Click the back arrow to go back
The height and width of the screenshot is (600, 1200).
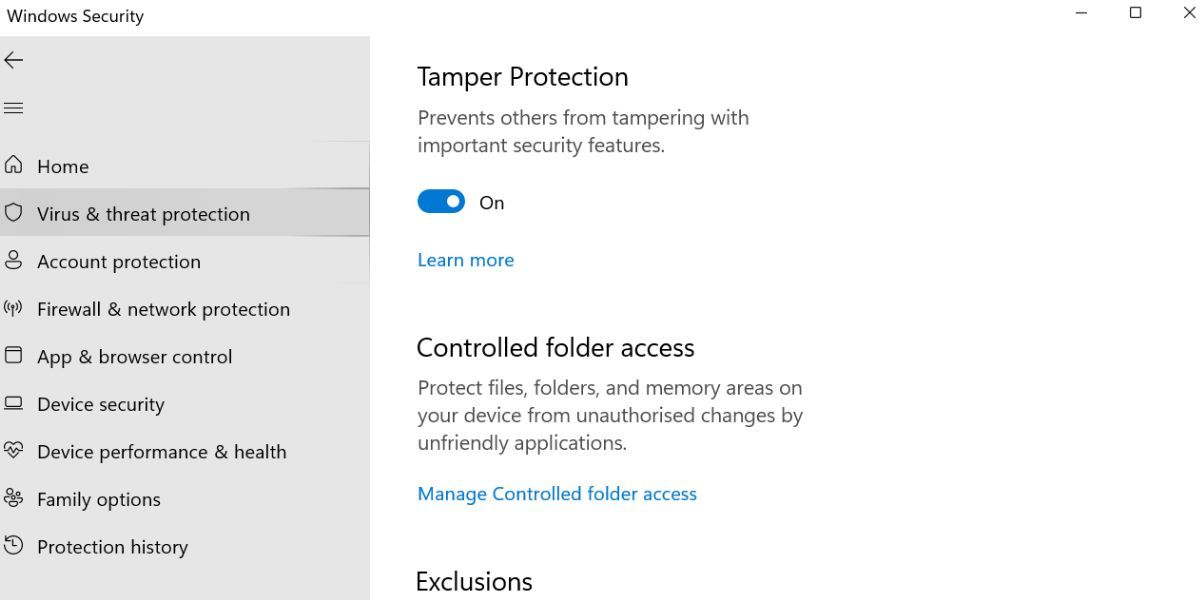coord(14,60)
